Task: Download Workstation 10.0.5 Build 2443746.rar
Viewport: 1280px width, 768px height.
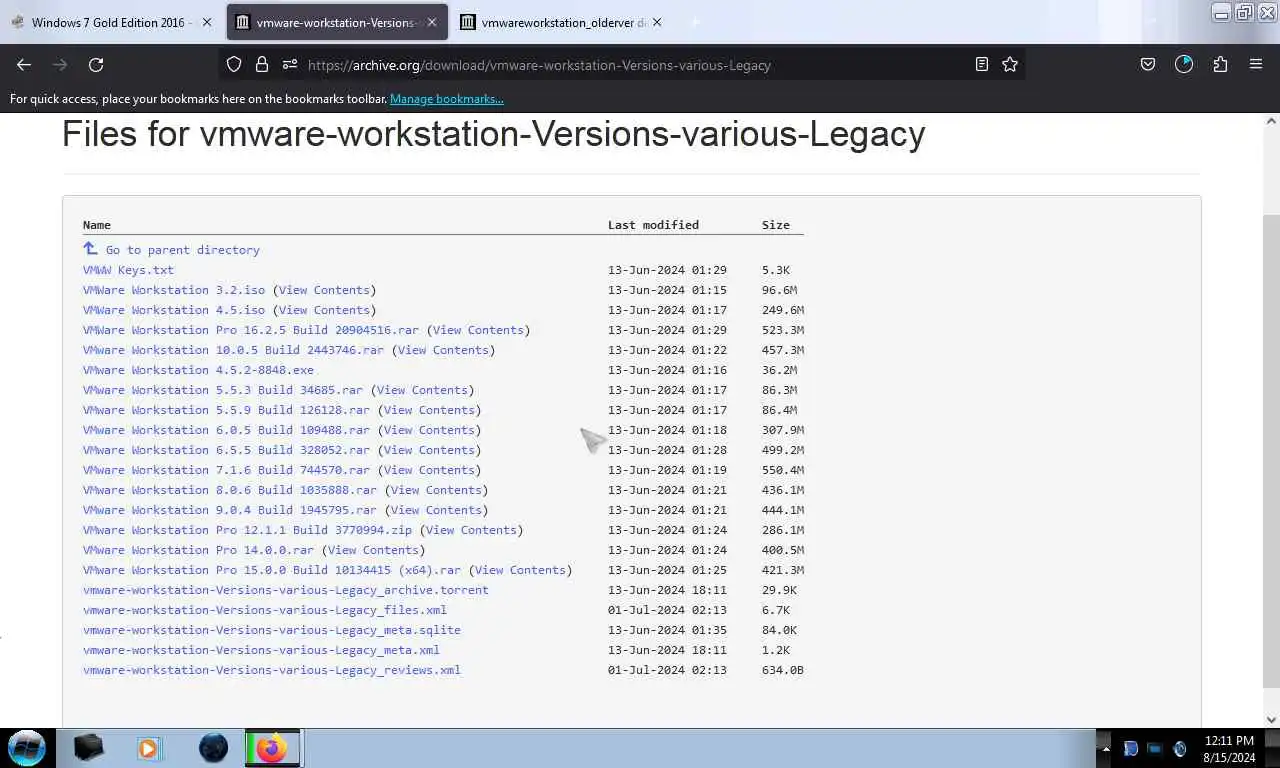Action: [233, 350]
